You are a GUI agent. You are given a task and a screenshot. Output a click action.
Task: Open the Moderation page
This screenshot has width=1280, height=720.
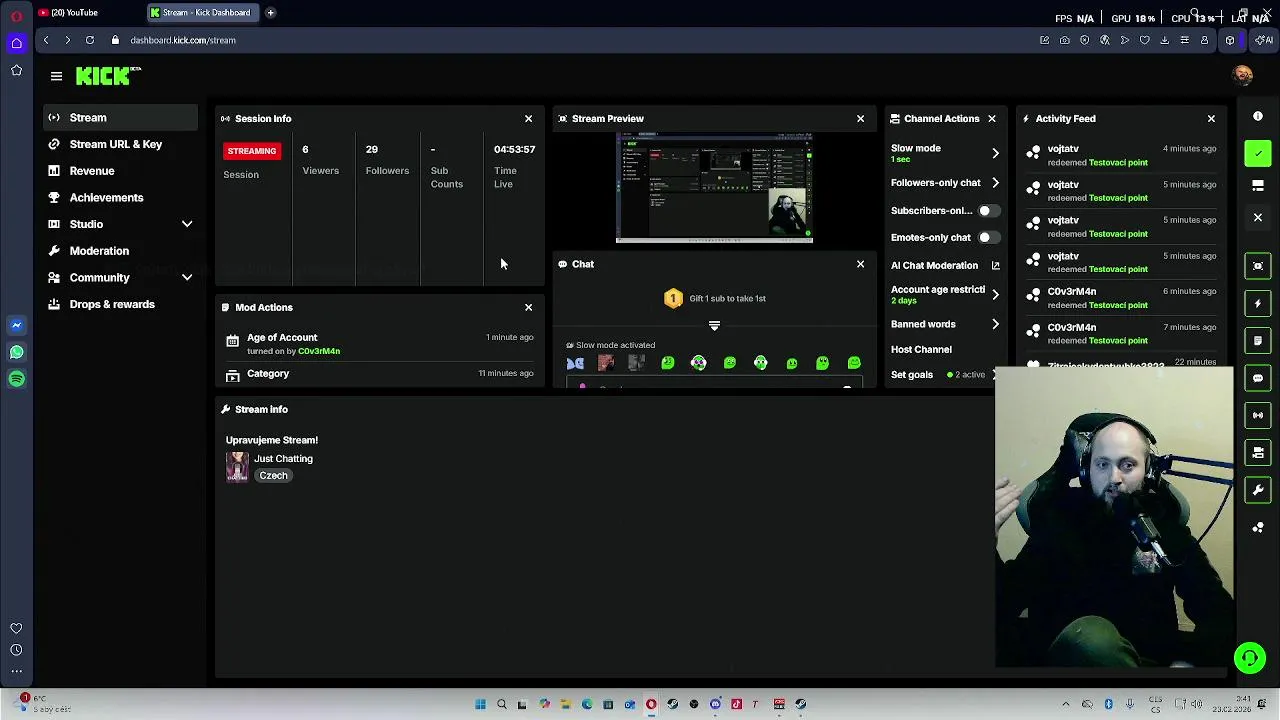click(x=120, y=251)
